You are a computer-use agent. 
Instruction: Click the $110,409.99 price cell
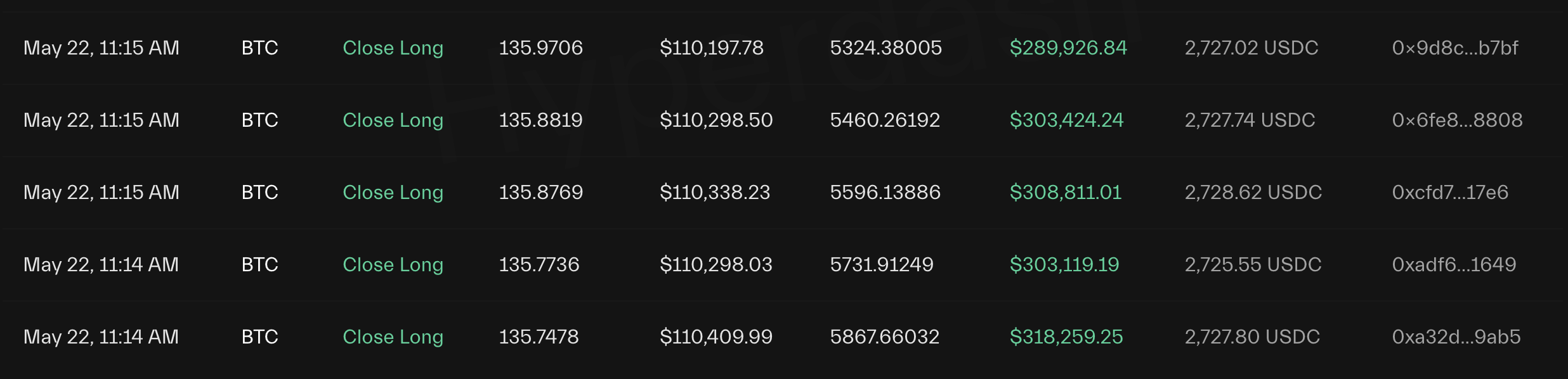(716, 337)
